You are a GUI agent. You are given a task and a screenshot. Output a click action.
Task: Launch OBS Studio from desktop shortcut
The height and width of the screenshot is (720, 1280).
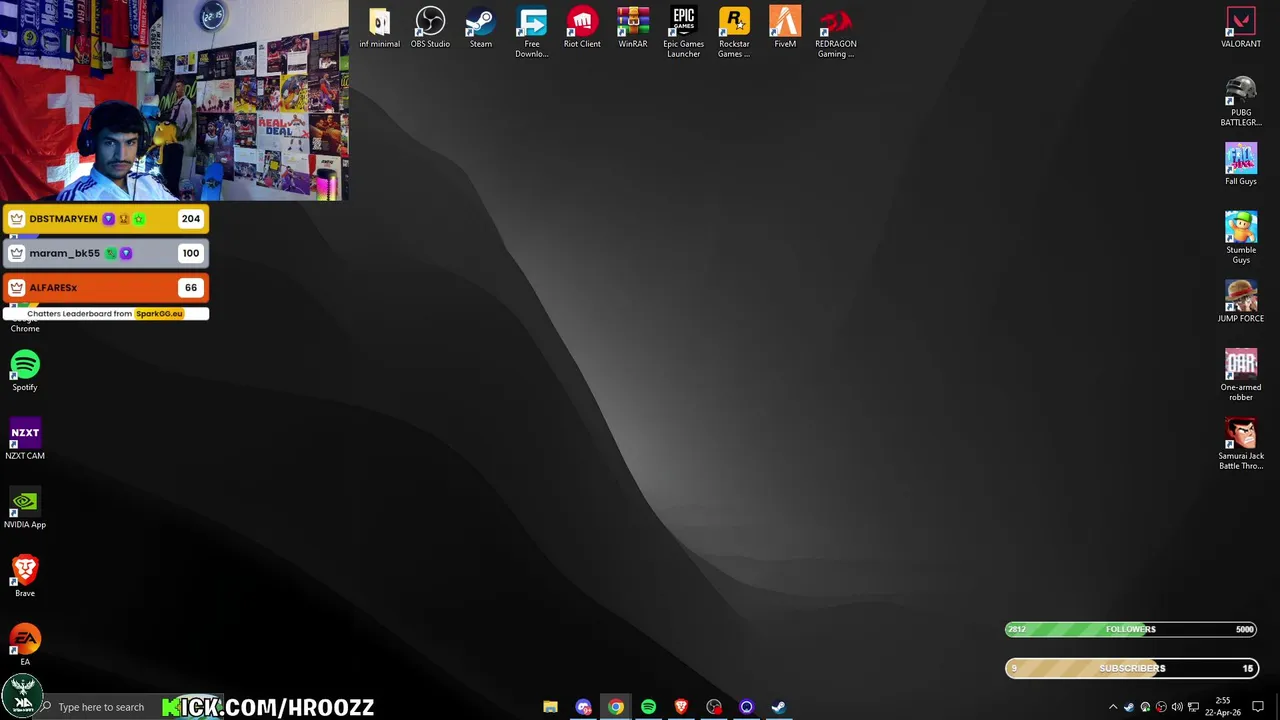(x=430, y=28)
